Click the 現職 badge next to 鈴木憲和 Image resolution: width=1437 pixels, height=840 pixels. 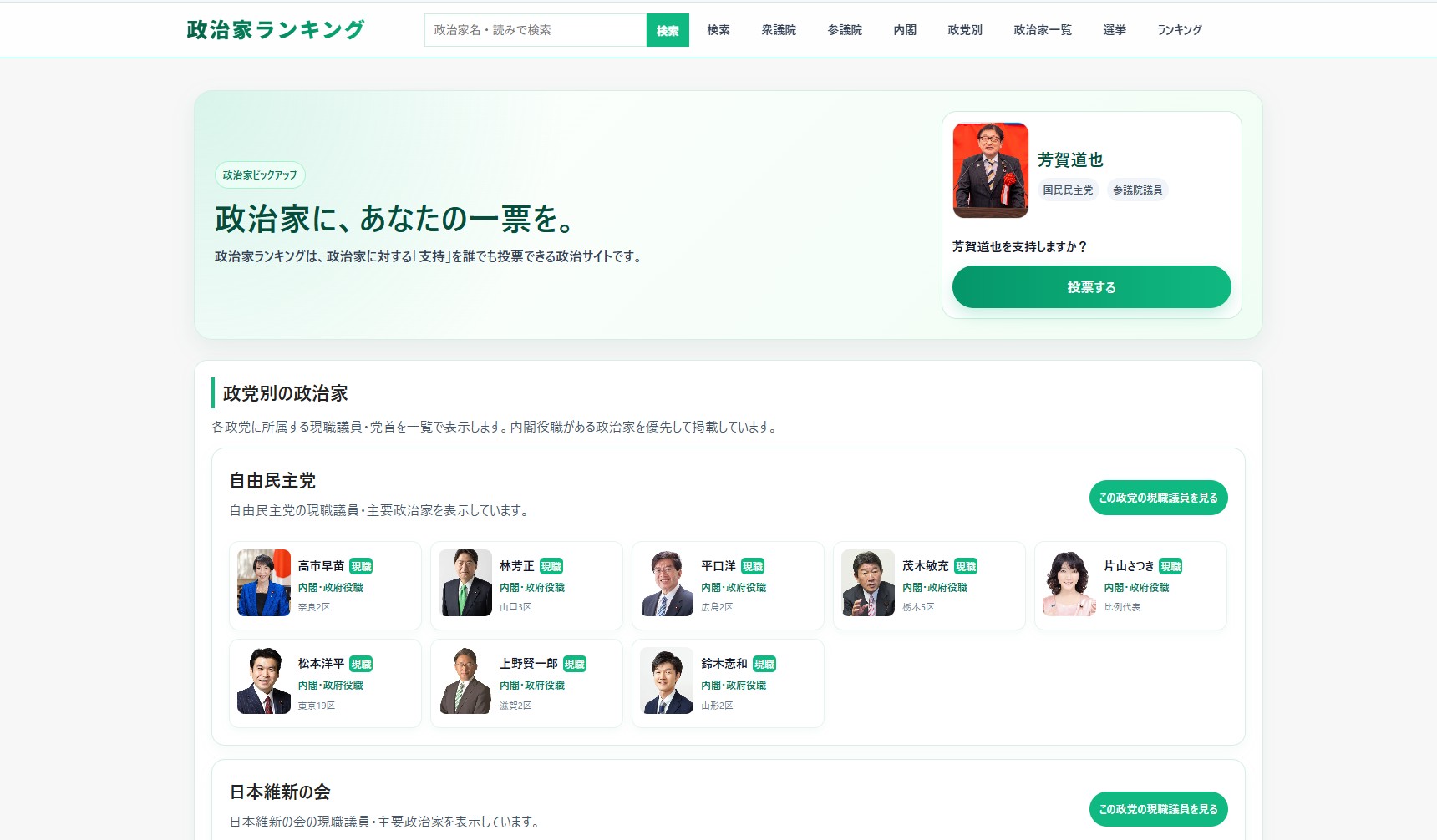click(x=764, y=664)
